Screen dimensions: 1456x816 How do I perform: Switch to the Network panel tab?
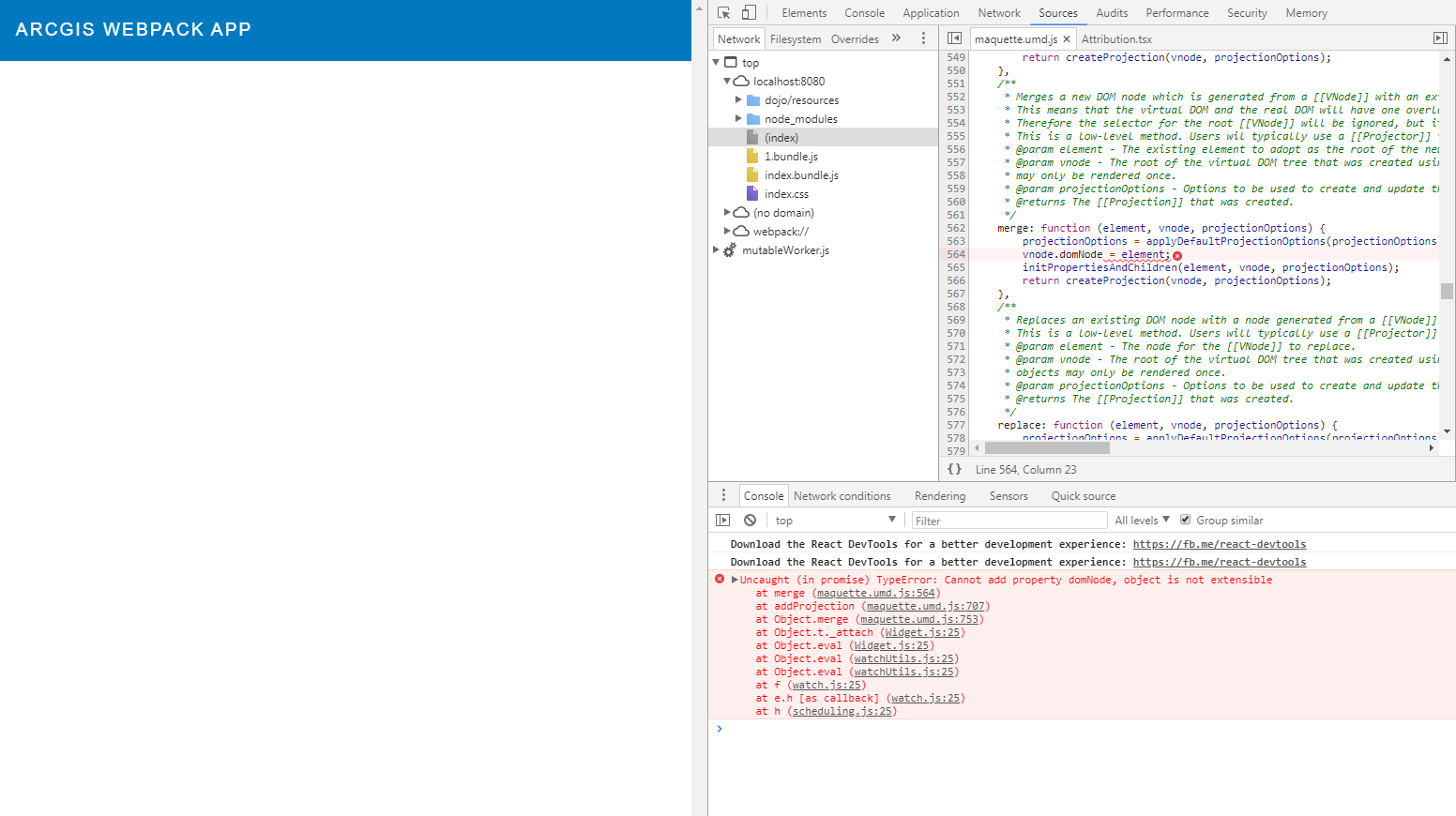pyautogui.click(x=999, y=13)
